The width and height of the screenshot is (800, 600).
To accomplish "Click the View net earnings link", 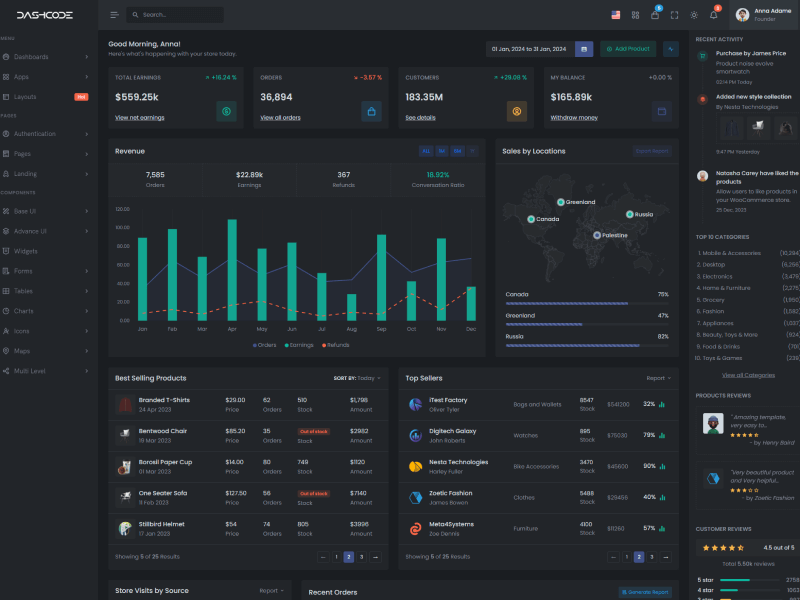I will click(x=139, y=118).
